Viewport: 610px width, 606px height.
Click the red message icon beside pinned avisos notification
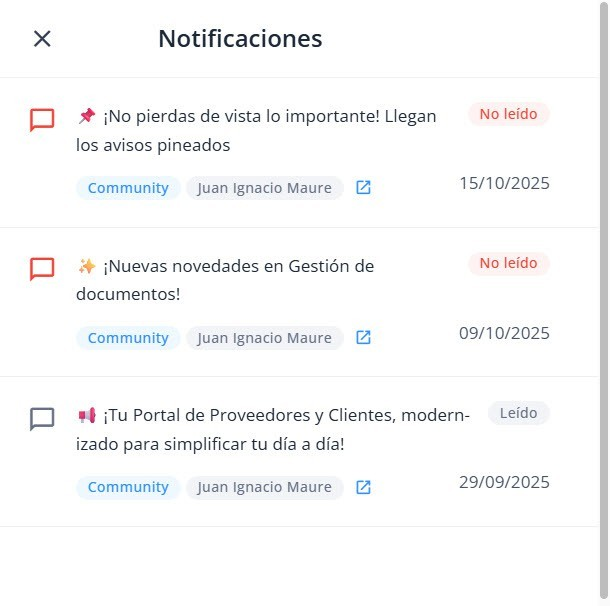pos(42,119)
